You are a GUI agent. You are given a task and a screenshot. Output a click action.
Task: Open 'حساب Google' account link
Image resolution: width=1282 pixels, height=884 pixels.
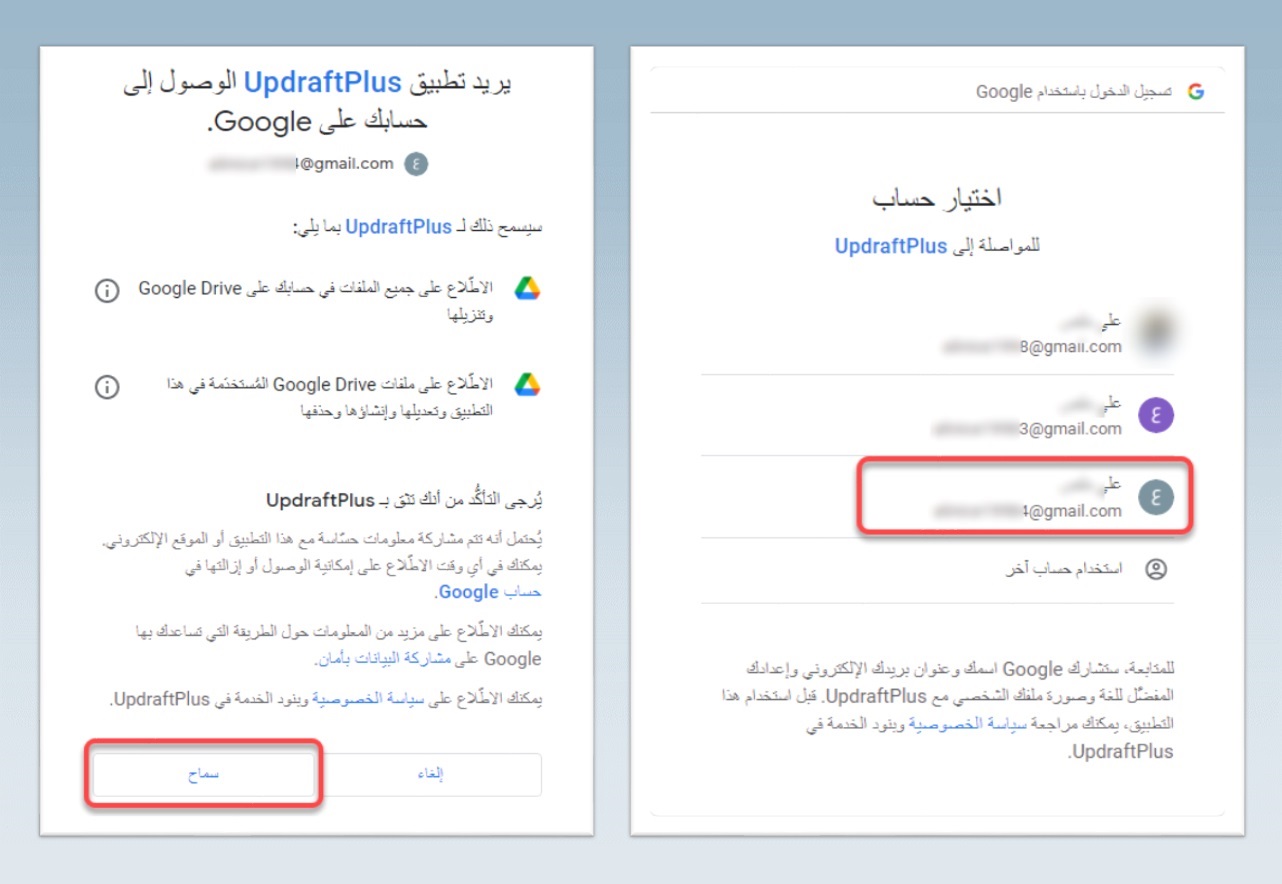tap(491, 592)
